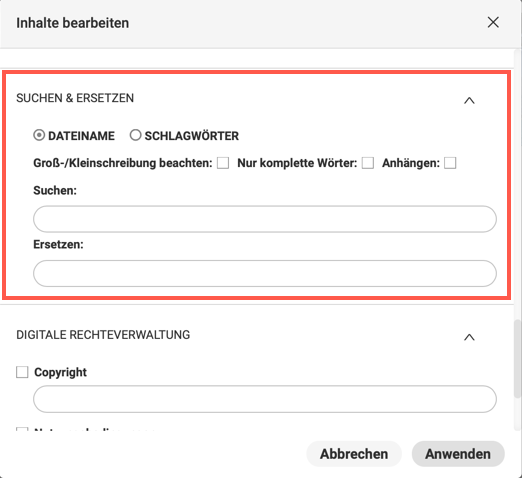Check the Anhängen checkbox
The height and width of the screenshot is (478, 522).
[450, 163]
